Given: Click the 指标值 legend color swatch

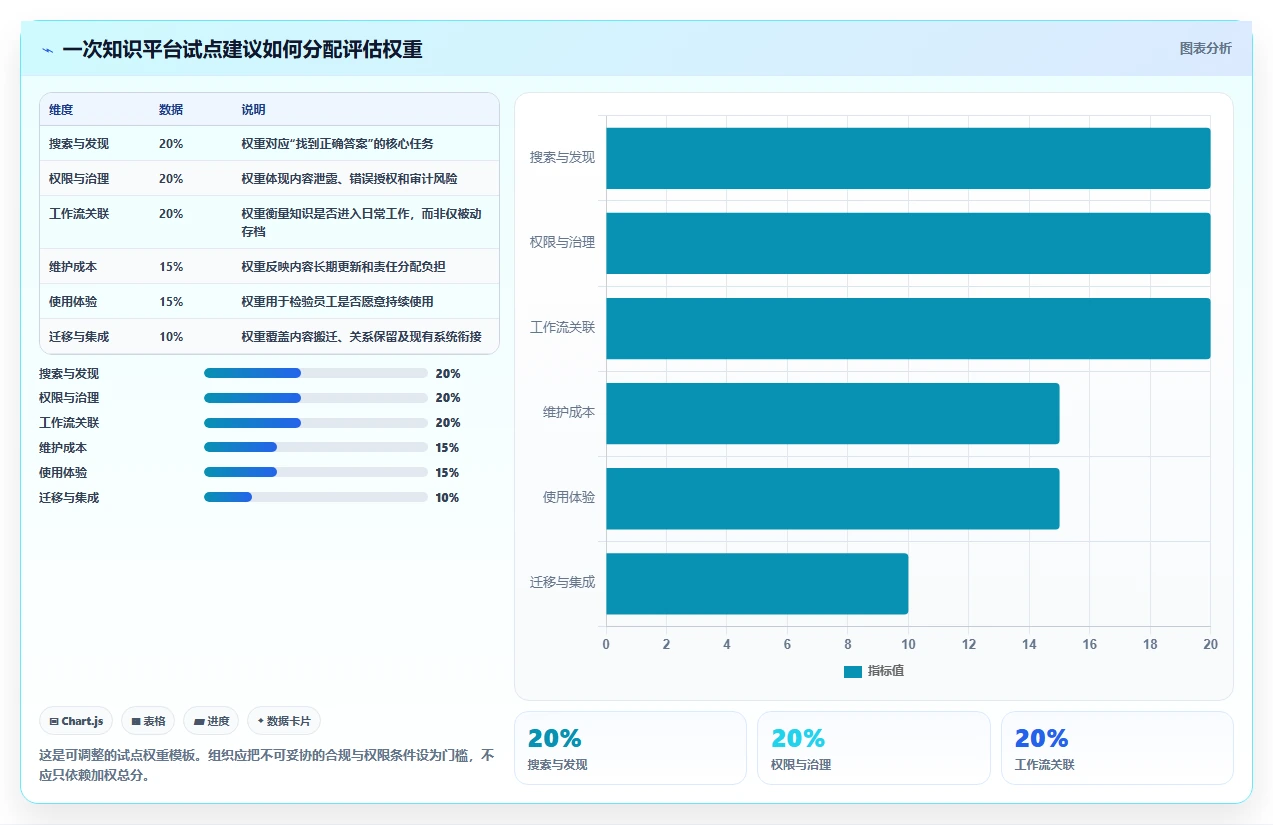Looking at the screenshot, I should [852, 672].
